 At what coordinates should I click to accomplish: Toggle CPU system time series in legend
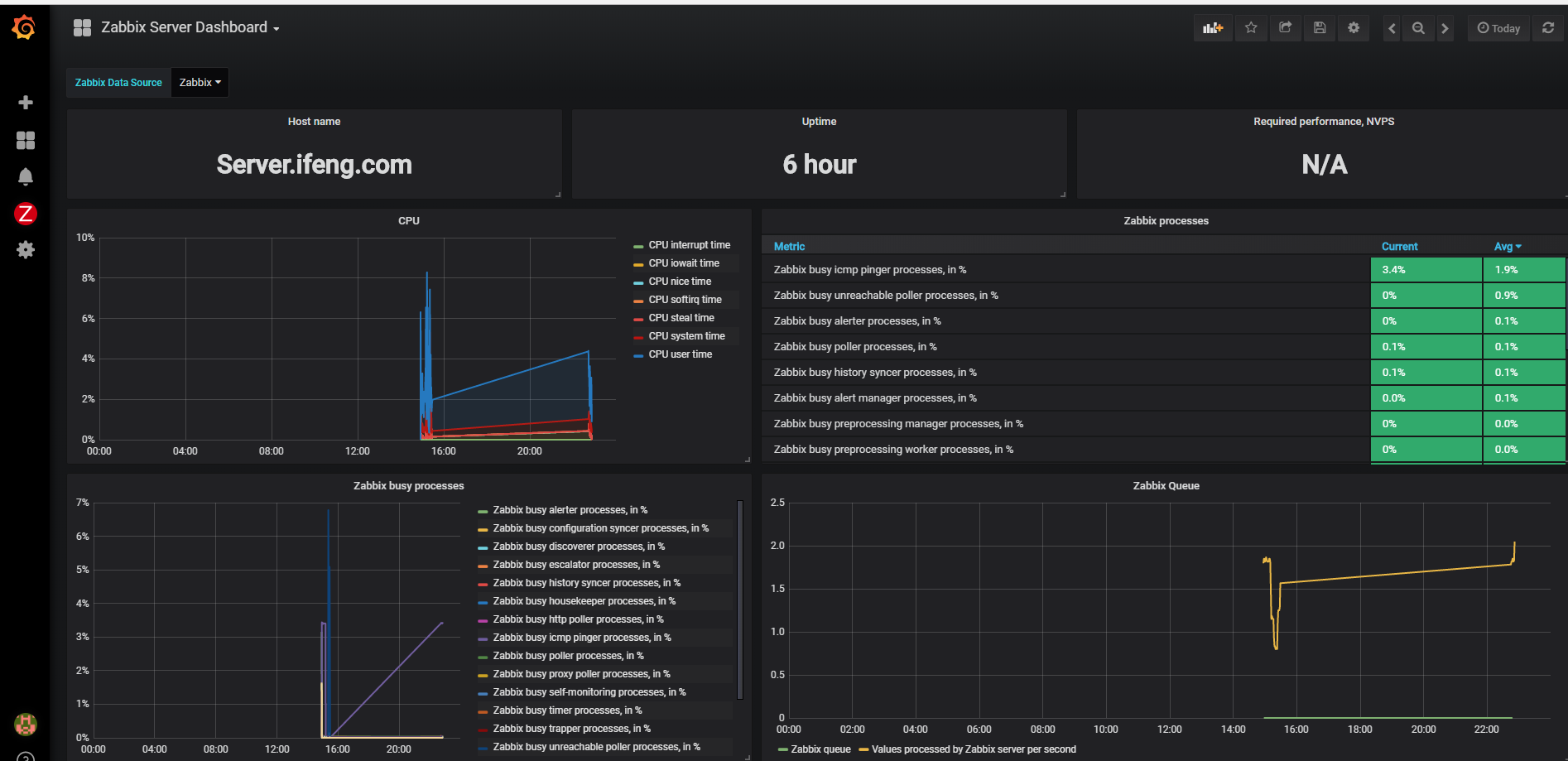tap(686, 336)
